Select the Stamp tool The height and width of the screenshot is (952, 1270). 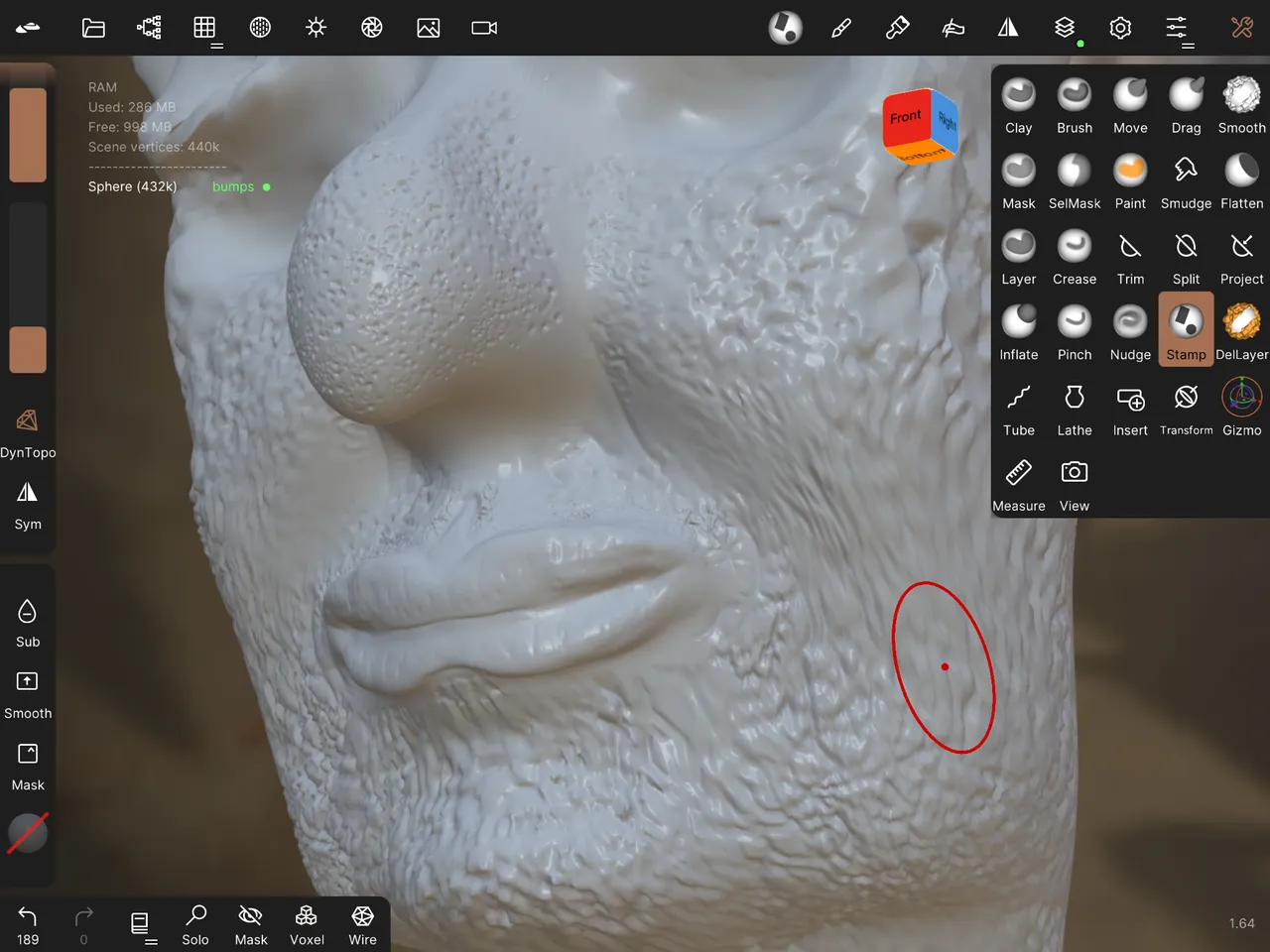tap(1186, 329)
